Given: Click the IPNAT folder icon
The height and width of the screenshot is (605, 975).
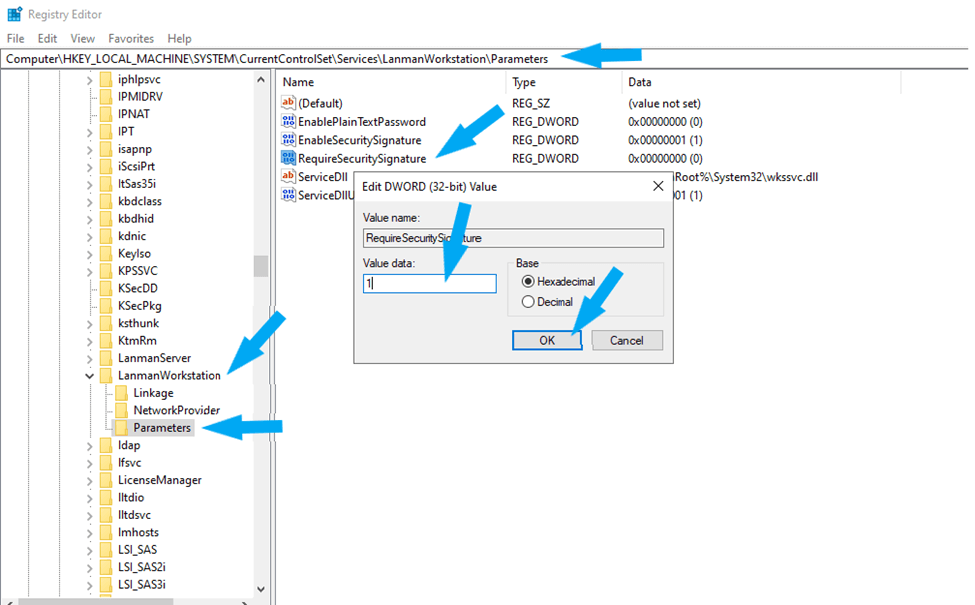Looking at the screenshot, I should coord(106,114).
